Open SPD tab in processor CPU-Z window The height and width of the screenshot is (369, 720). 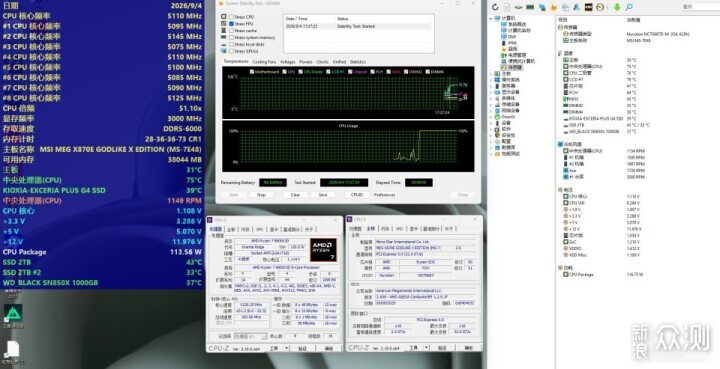point(259,229)
